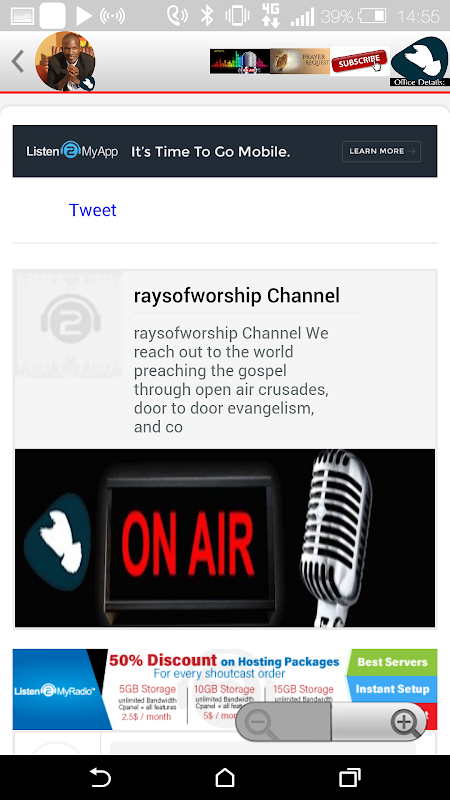Image resolution: width=450 pixels, height=800 pixels.
Task: Open the pastor profile picture
Action: (x=65, y=61)
